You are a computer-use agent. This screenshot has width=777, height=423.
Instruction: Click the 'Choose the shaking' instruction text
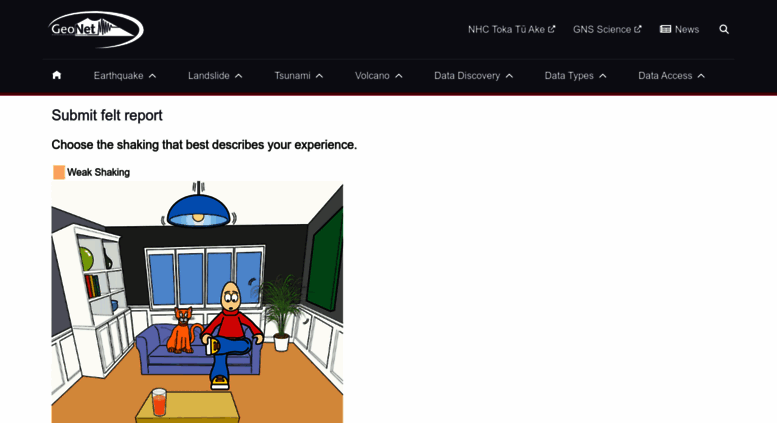click(x=204, y=145)
